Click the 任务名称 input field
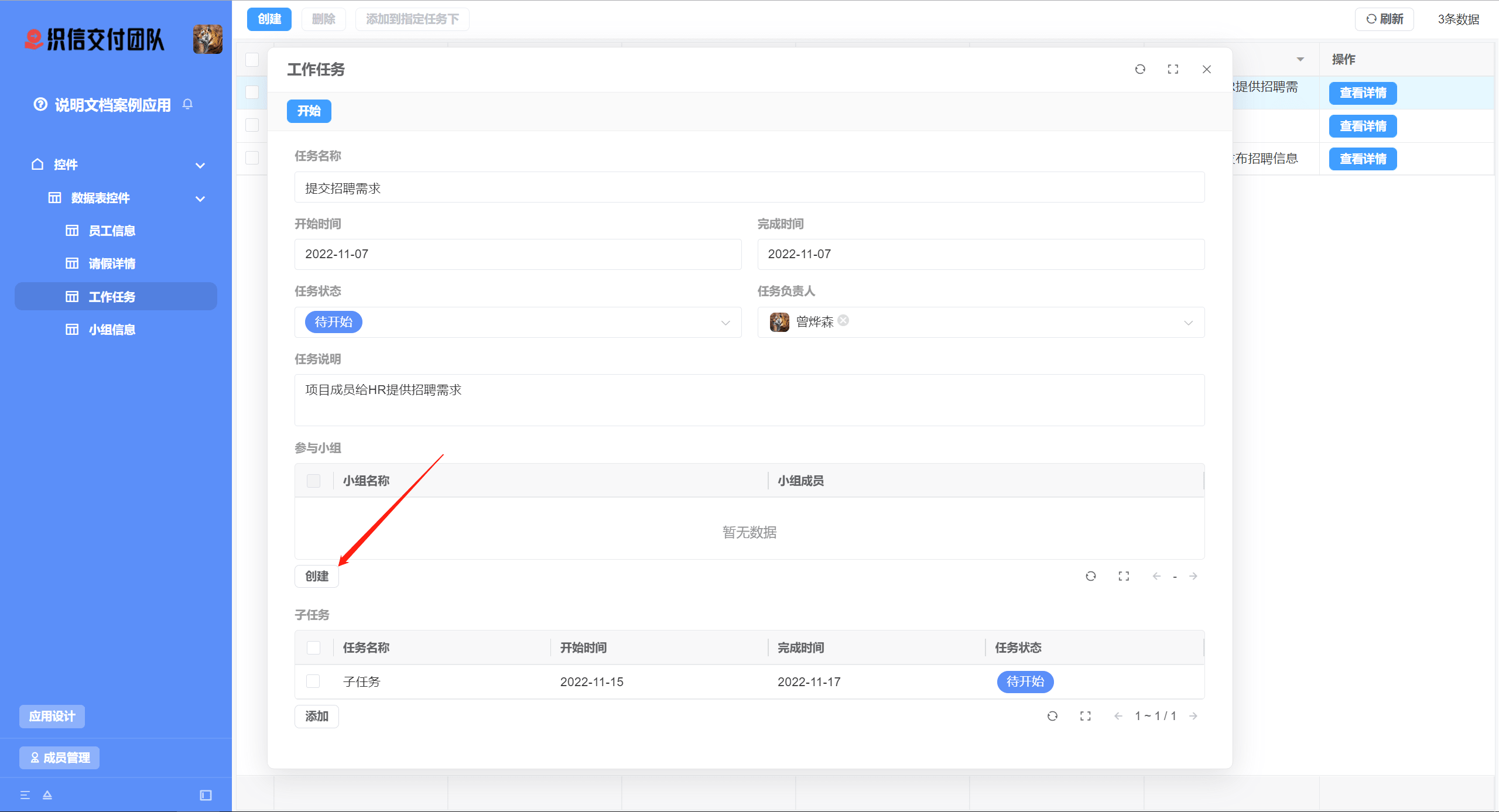Viewport: 1499px width, 812px height. click(749, 188)
